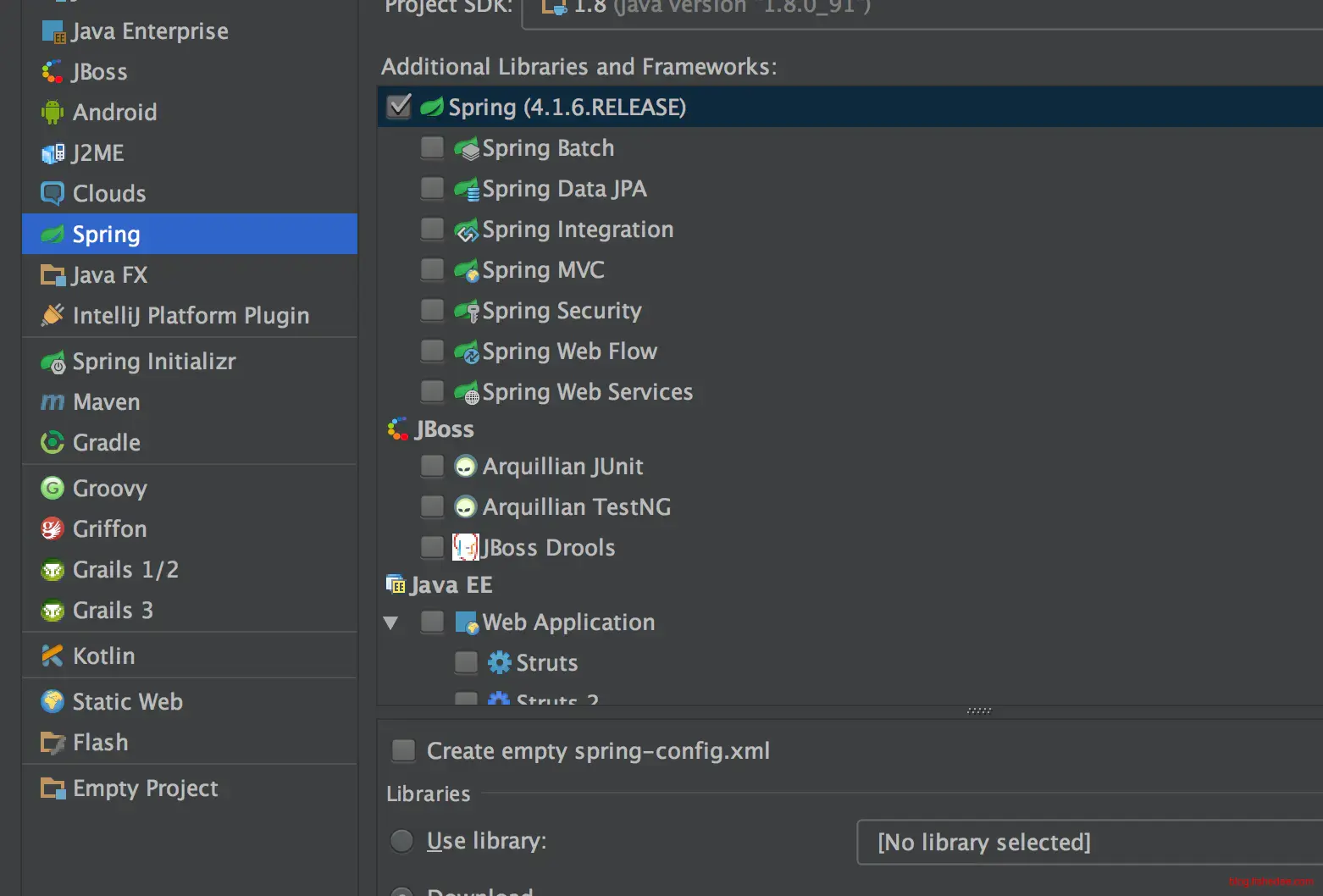Select the Use library radio button

pos(402,841)
